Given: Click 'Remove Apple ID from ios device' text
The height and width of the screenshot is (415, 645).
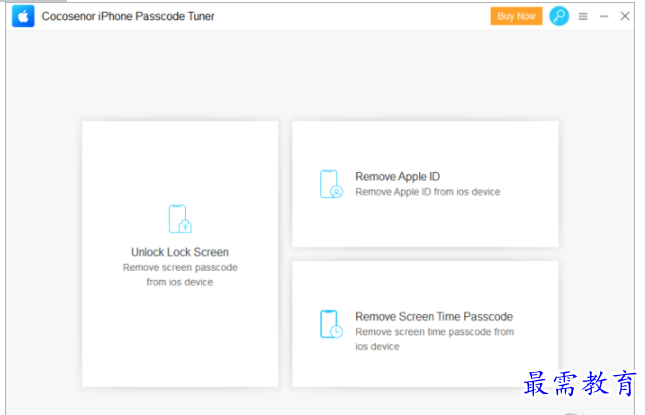Looking at the screenshot, I should pyautogui.click(x=428, y=192).
